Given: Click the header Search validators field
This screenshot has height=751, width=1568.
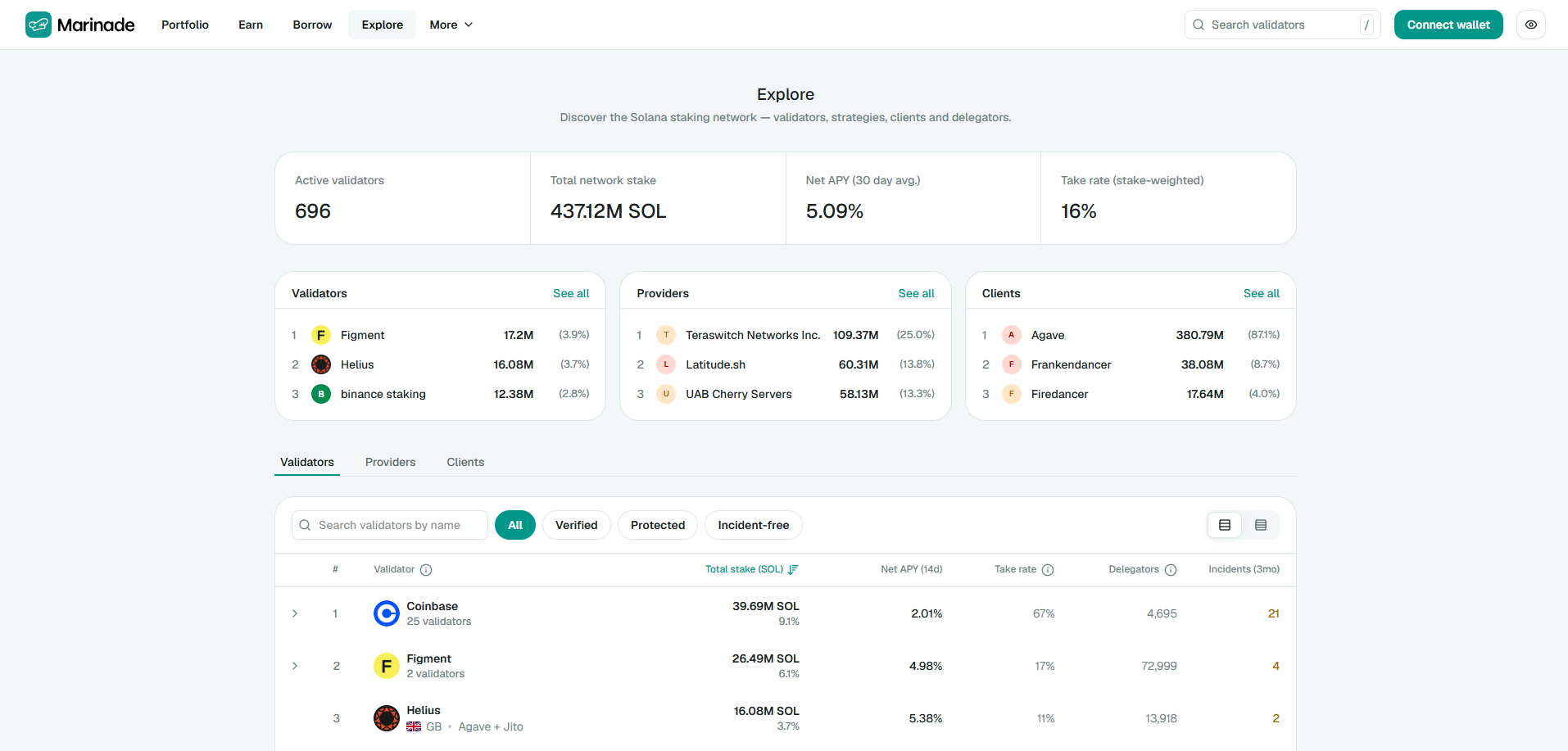Looking at the screenshot, I should click(x=1283, y=25).
